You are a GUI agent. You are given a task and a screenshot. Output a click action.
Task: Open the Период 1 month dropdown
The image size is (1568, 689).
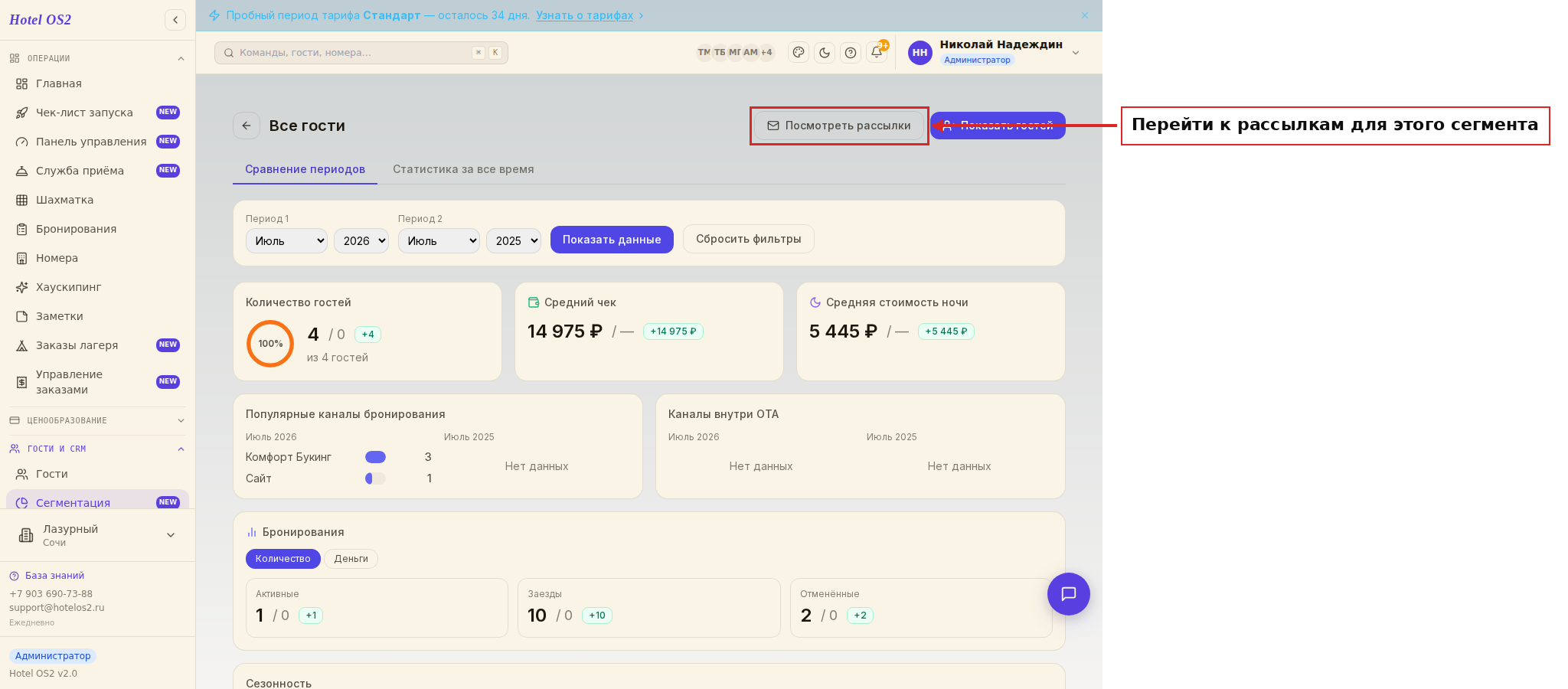point(286,240)
